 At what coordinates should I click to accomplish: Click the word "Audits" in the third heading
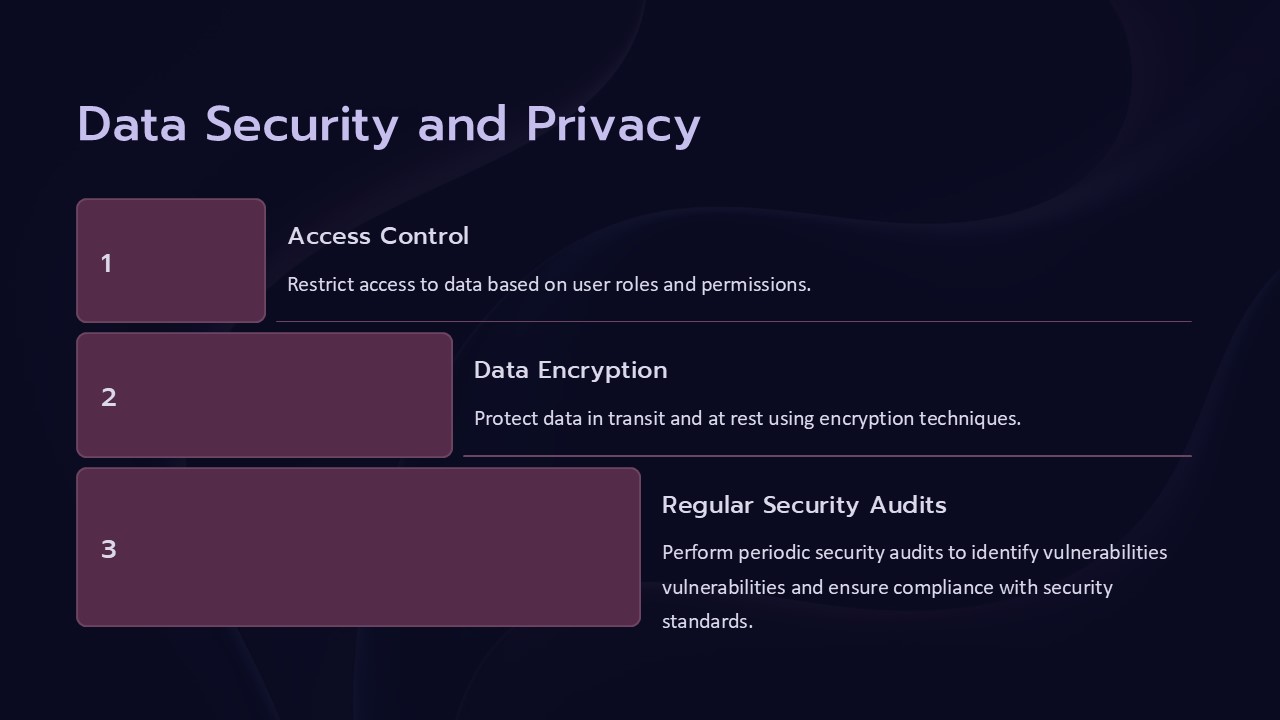[x=908, y=505]
